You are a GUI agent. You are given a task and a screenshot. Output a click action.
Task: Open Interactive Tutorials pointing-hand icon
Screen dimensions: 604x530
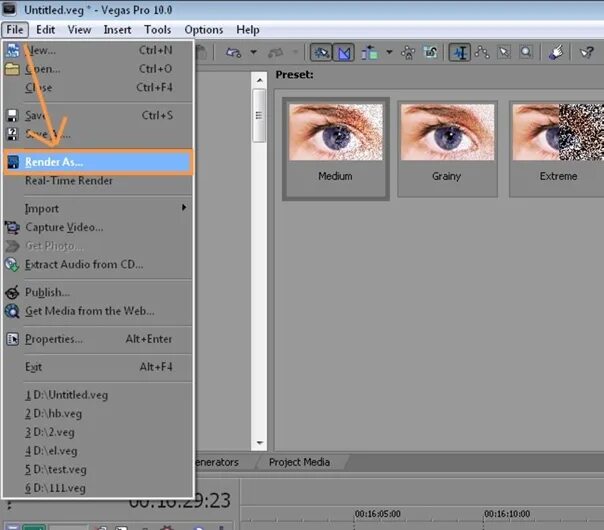coord(556,52)
